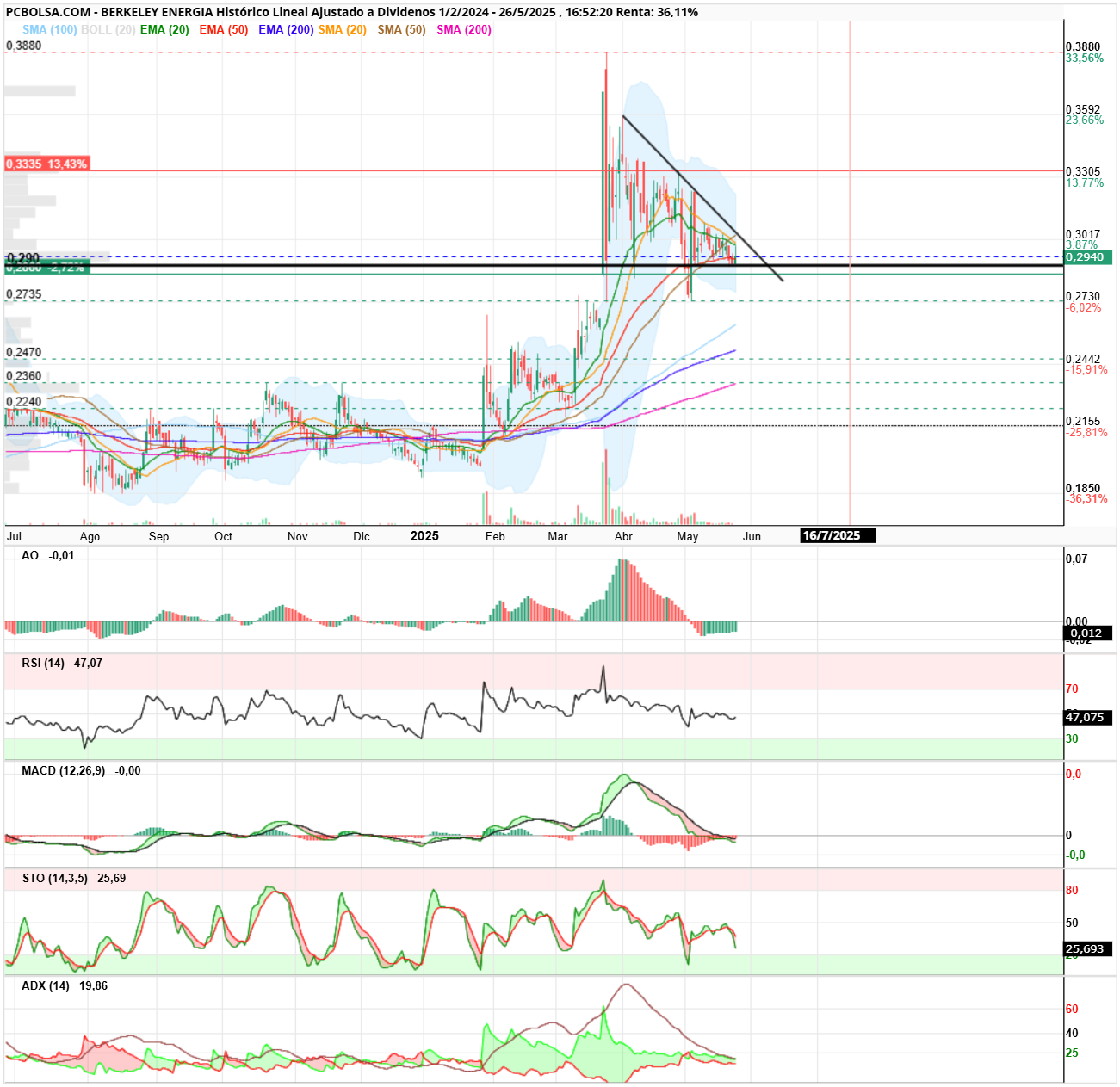This screenshot has height=1087, width=1120.
Task: Click the 47,075 RSI value tag
Action: click(x=1088, y=718)
